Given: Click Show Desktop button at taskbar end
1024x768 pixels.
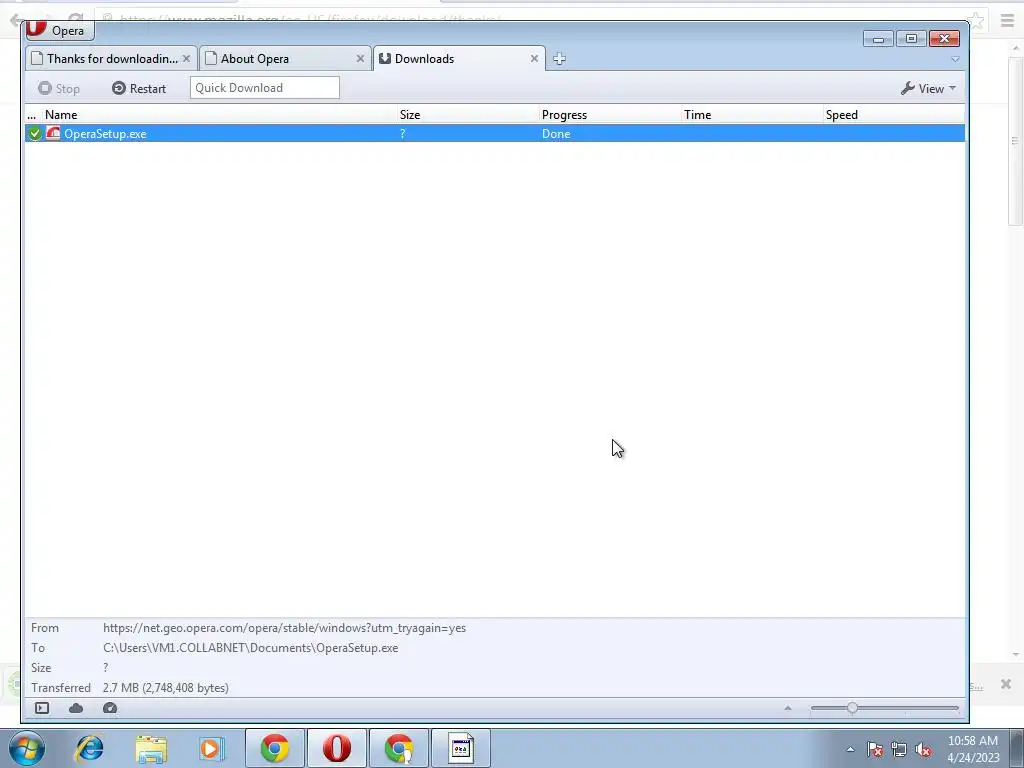Looking at the screenshot, I should (x=1017, y=748).
